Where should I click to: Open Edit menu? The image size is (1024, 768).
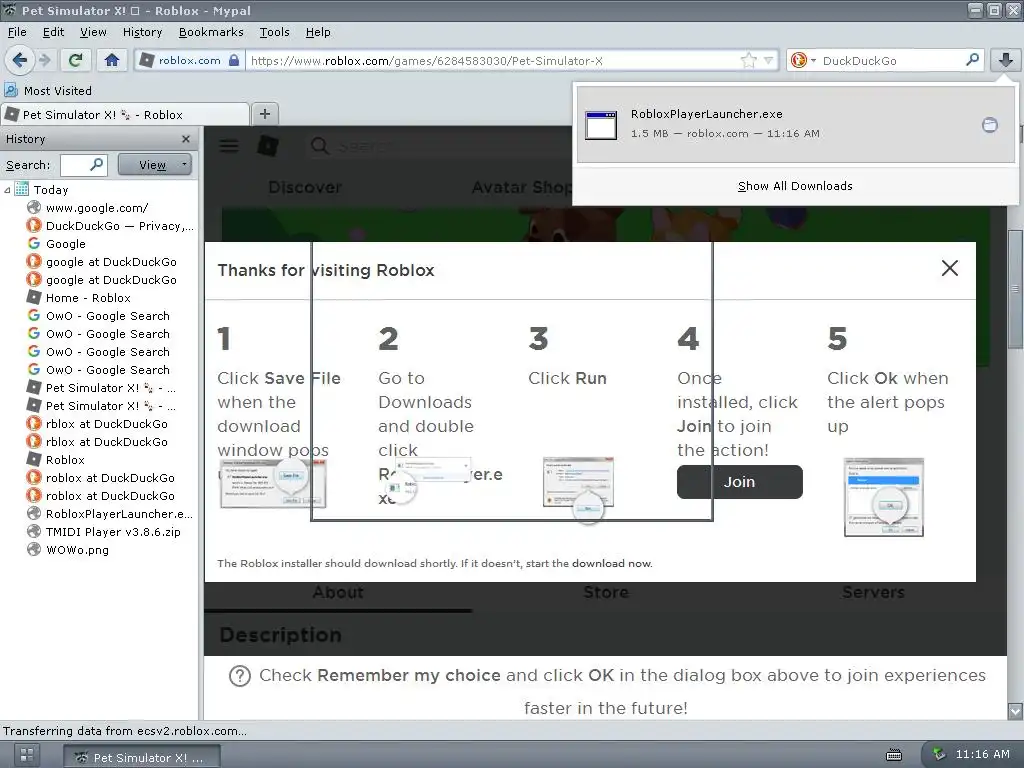coord(53,32)
